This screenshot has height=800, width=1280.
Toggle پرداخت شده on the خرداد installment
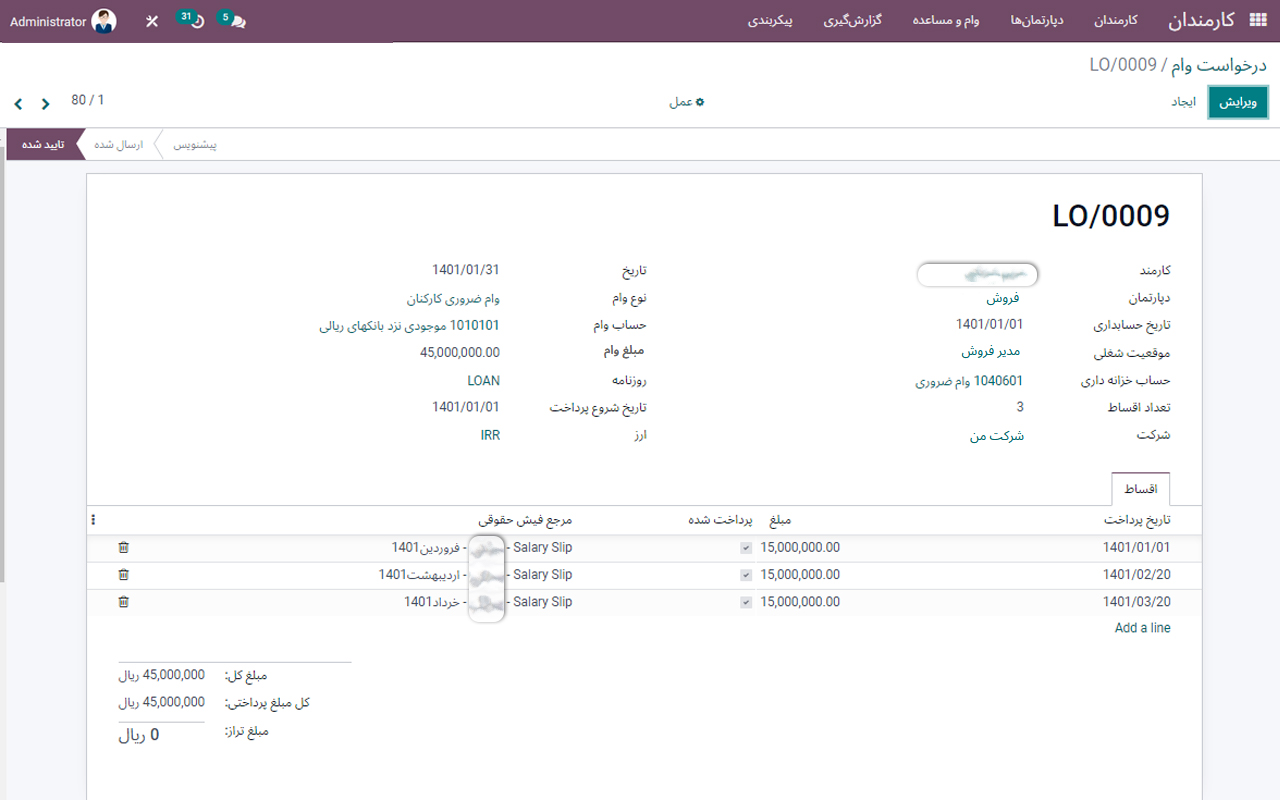(745, 601)
